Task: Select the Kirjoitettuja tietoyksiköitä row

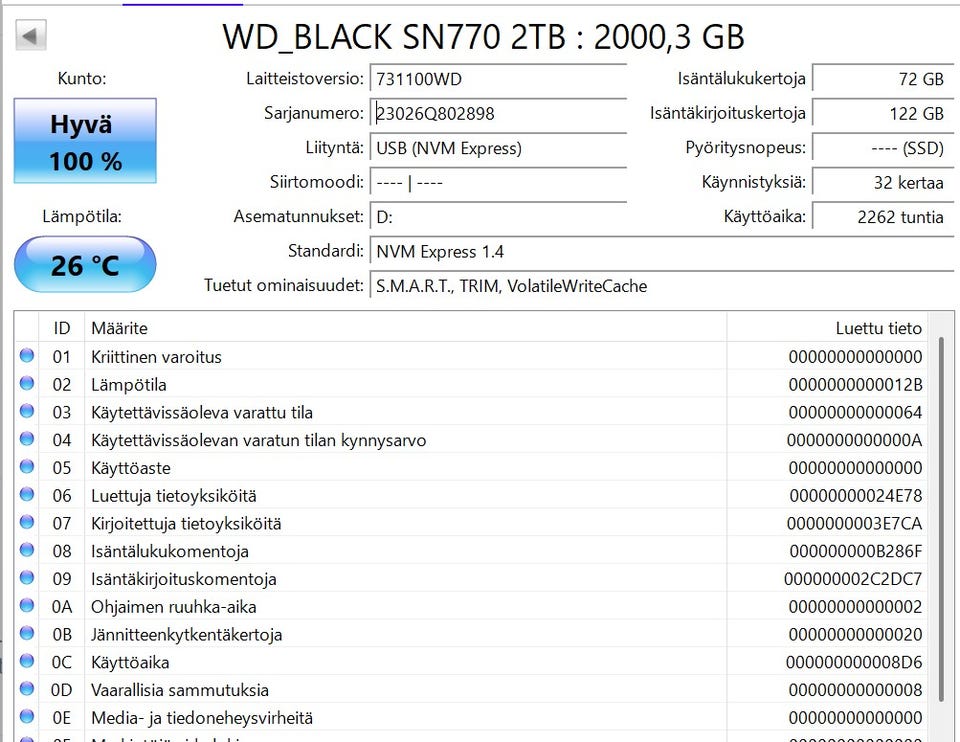Action: pyautogui.click(x=471, y=523)
